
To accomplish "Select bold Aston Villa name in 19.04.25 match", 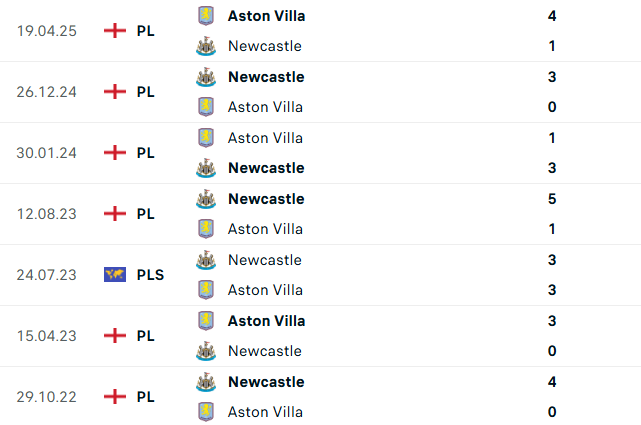I will click(x=267, y=16).
